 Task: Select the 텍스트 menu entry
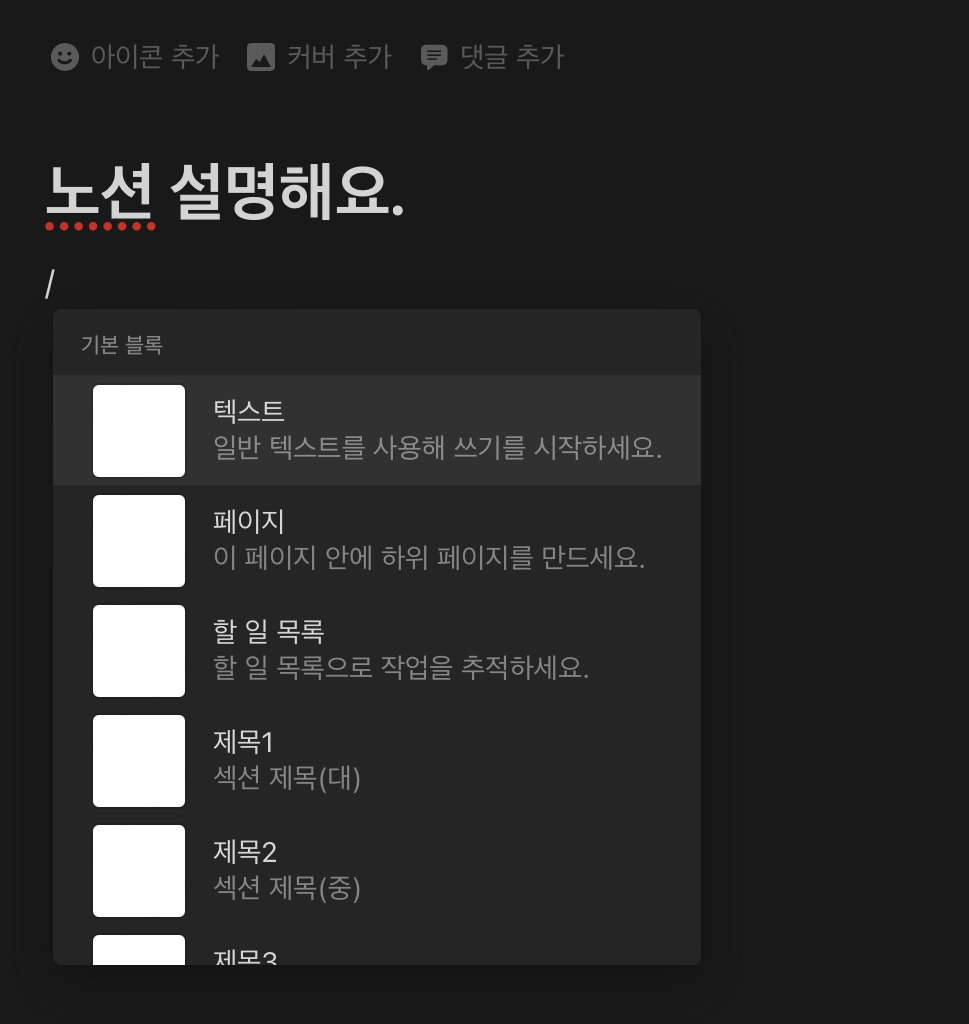[x=377, y=430]
